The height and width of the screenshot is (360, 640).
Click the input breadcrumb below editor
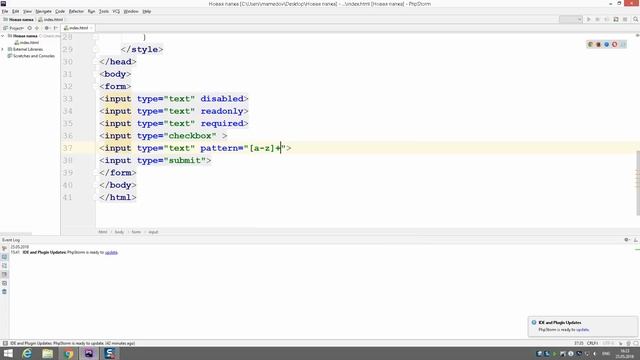[153, 232]
